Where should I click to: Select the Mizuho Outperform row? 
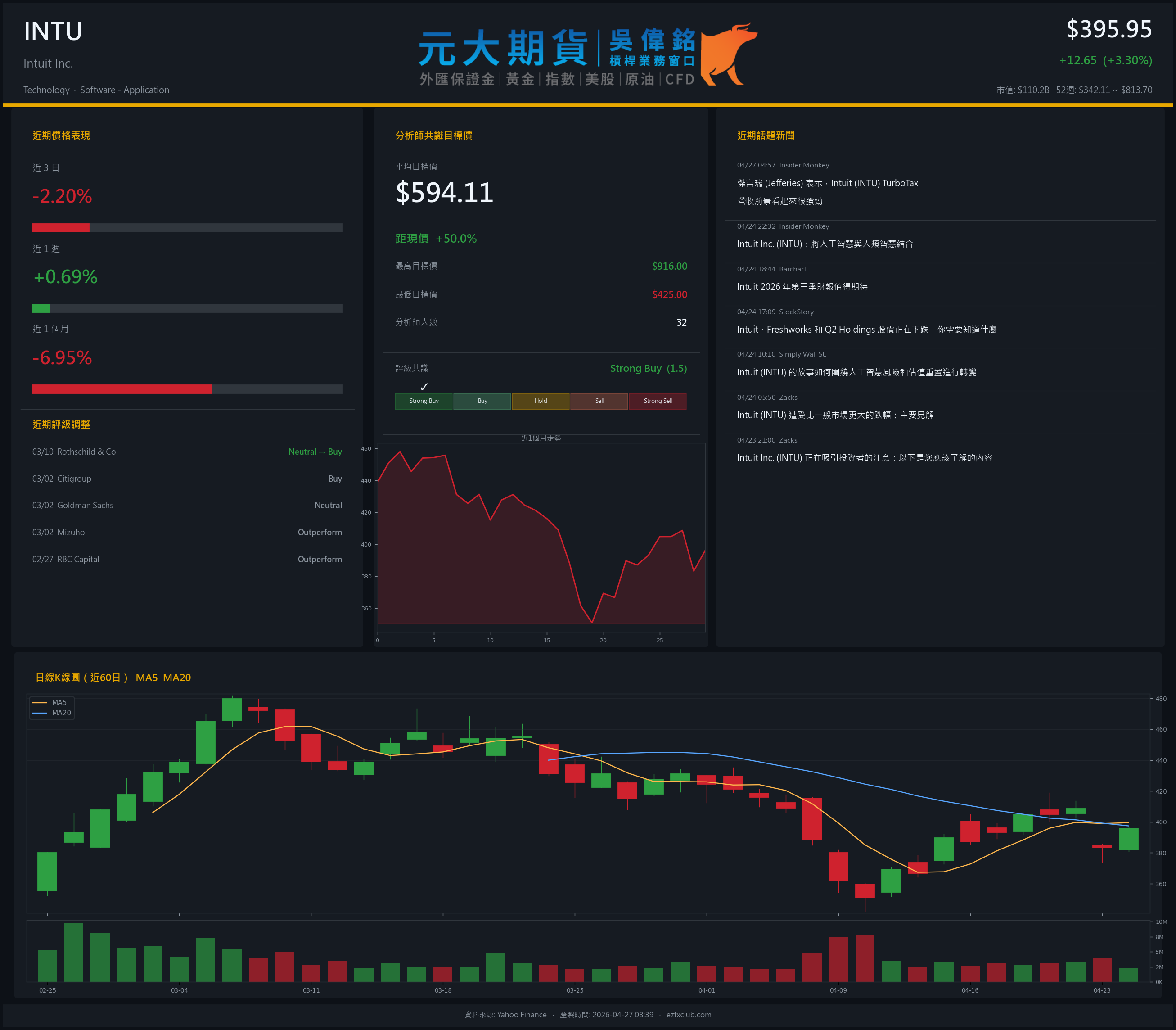coord(187,532)
